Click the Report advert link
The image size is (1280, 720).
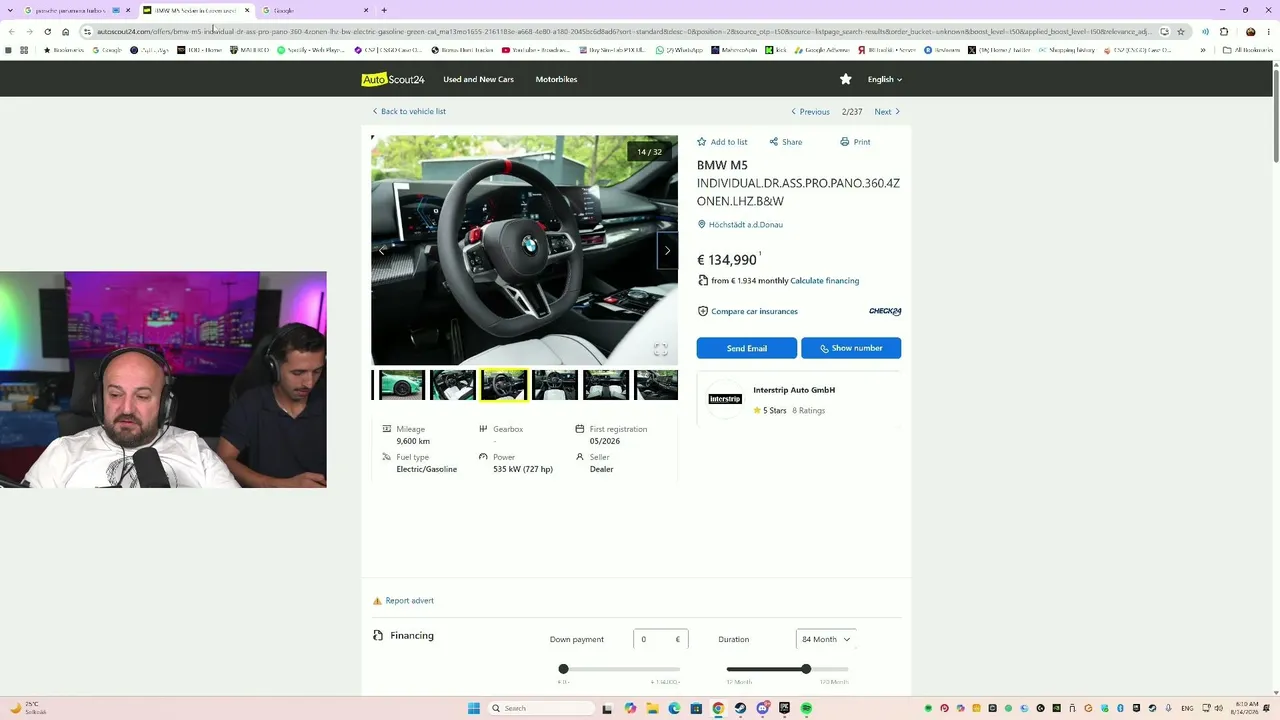[409, 601]
